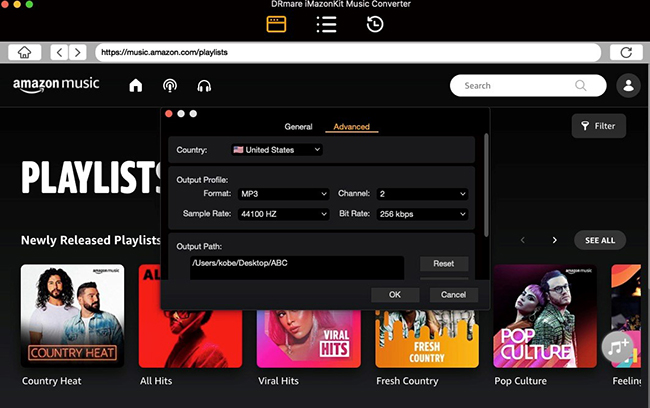Click the Amazon Music Search field
Screen dimensions: 650x408
(528, 85)
